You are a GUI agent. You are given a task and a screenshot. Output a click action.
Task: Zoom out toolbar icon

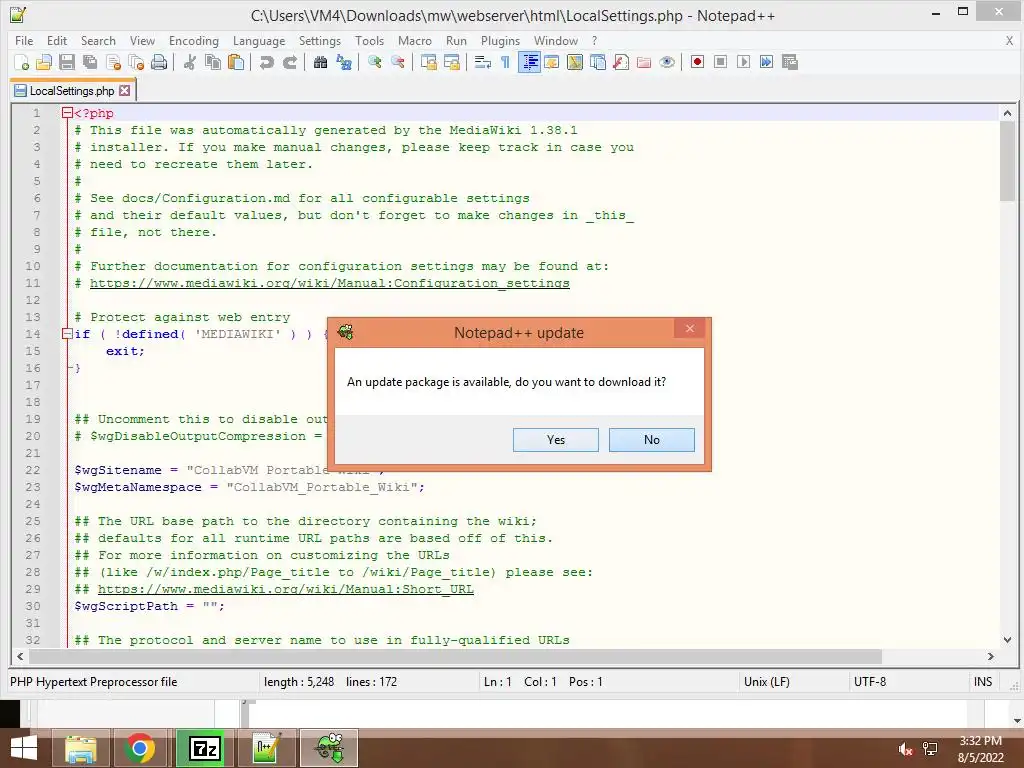point(398,62)
